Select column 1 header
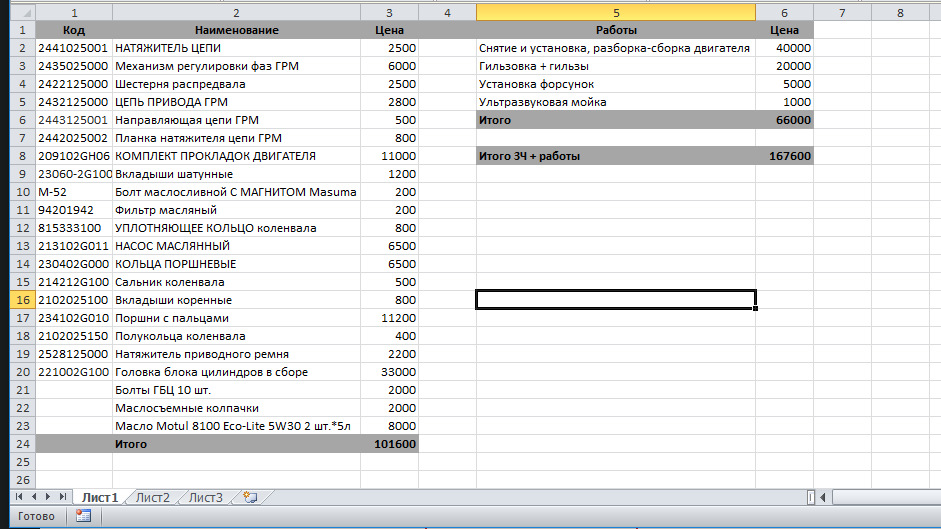 click(x=74, y=13)
